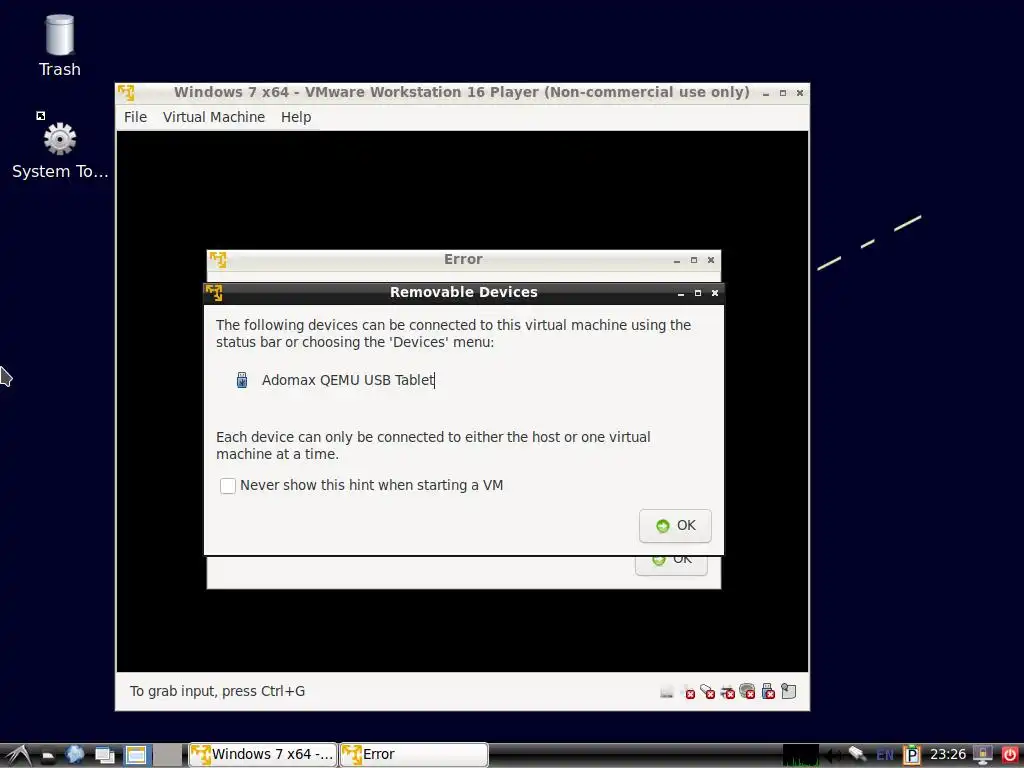Screen dimensions: 1024x768
Task: Click the Error dialog title bar text
Action: 463,259
